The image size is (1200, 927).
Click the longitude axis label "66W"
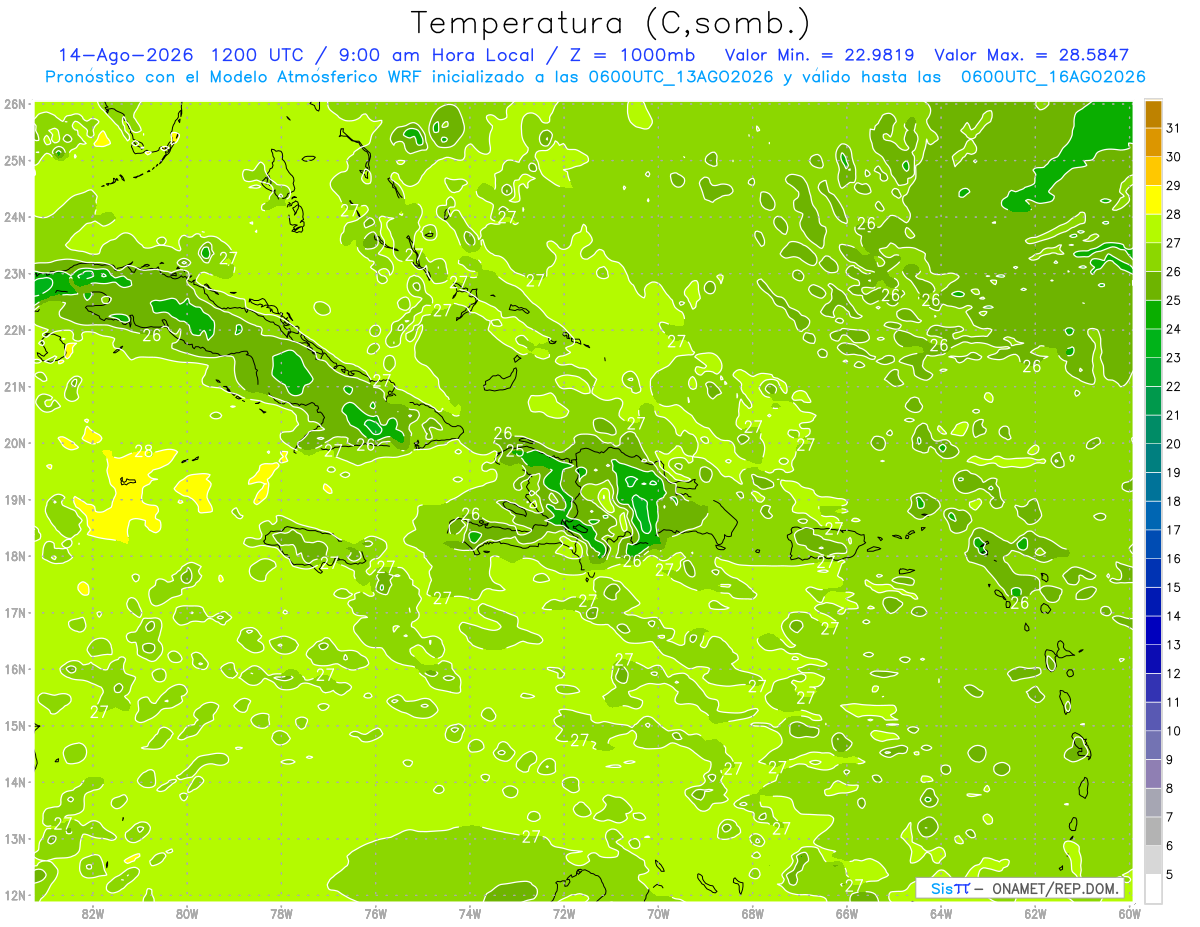(847, 913)
